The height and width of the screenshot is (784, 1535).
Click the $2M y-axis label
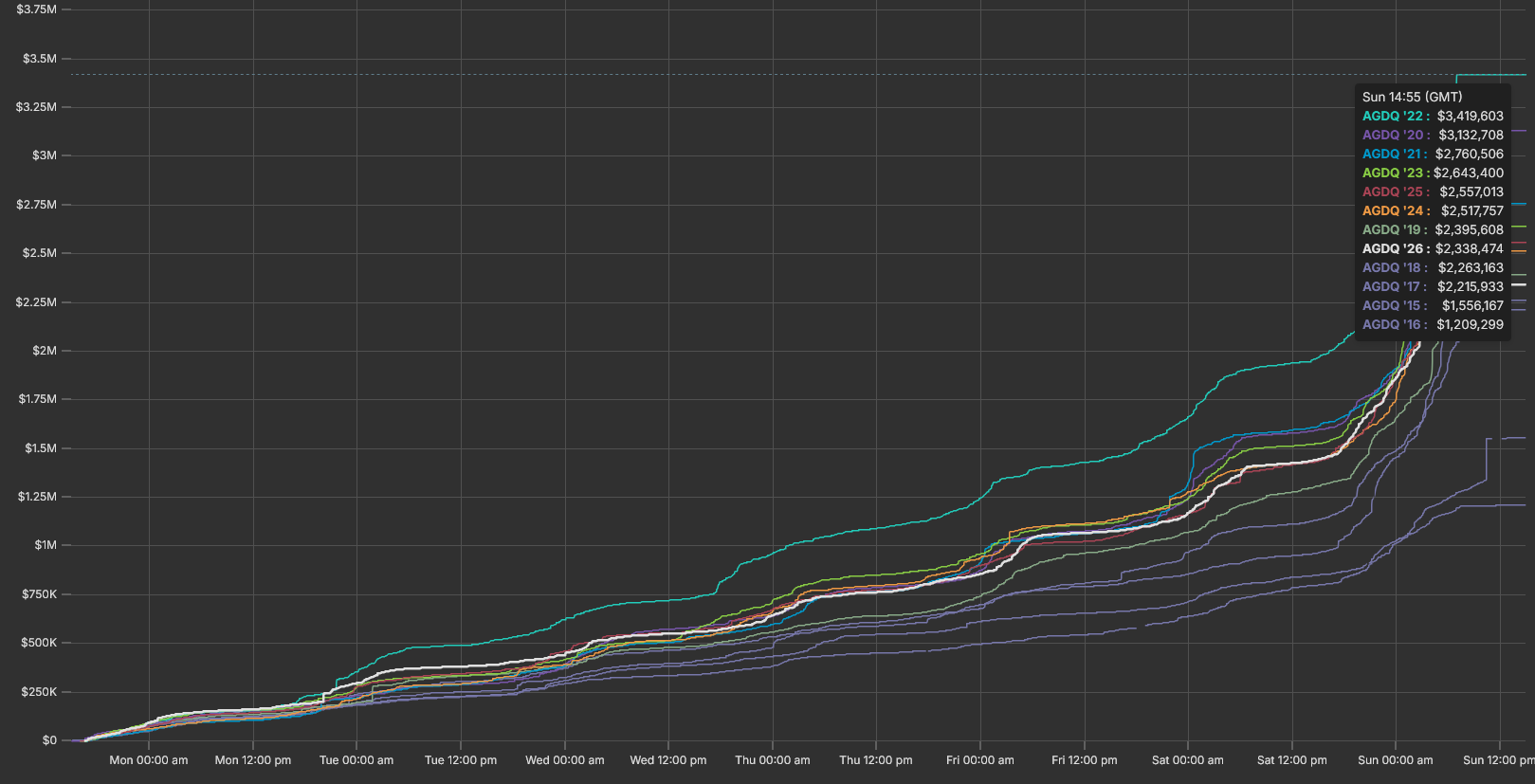[45, 351]
